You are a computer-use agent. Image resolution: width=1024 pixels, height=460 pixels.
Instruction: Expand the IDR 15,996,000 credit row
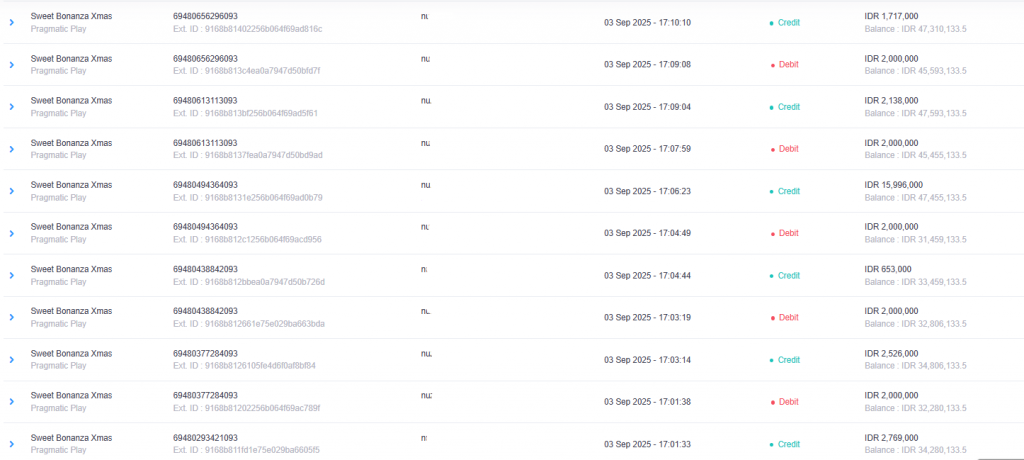coord(11,191)
